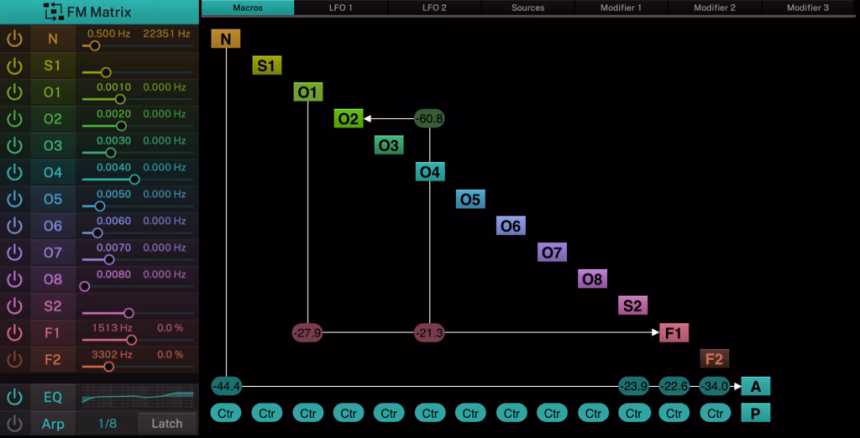
Task: Toggle the EQ power button
Action: tap(14, 397)
